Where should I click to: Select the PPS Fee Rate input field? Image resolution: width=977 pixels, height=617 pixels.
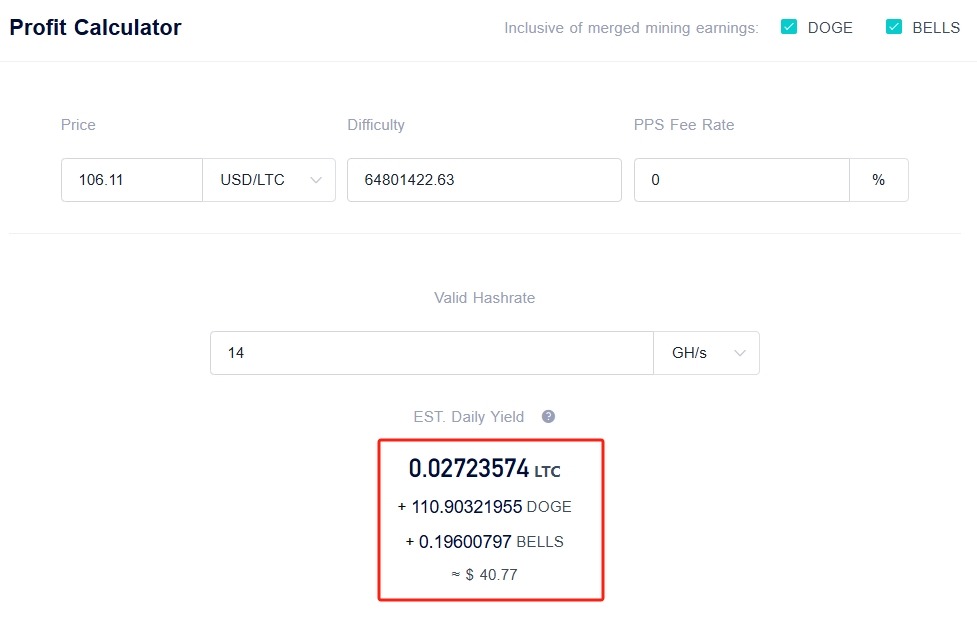[x=741, y=180]
